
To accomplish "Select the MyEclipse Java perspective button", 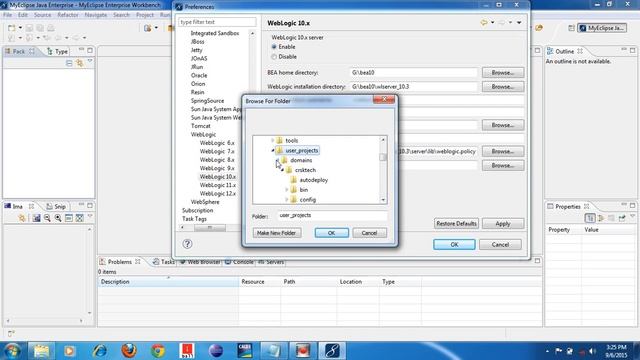I will coord(602,28).
